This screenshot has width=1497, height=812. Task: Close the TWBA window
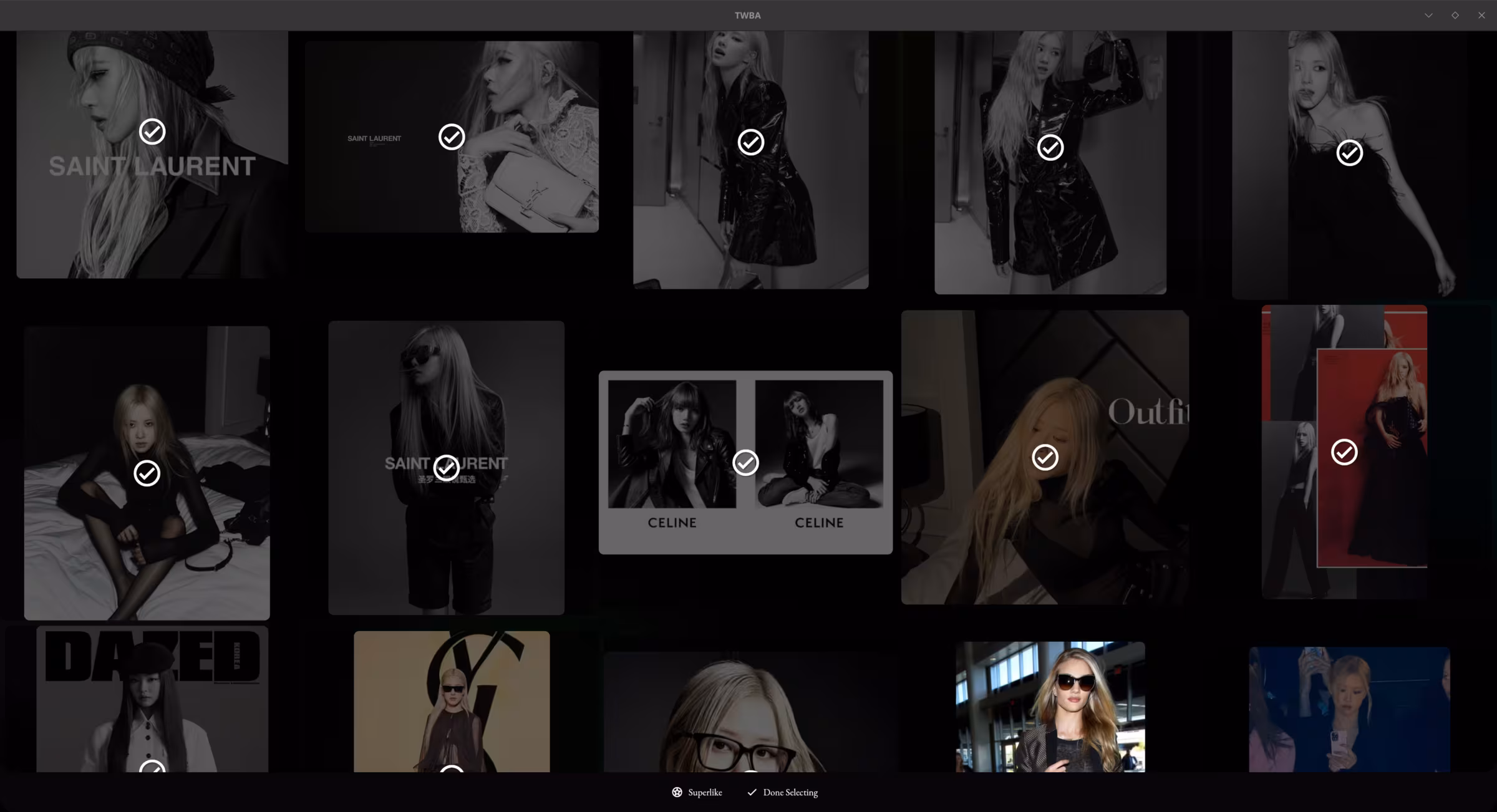1481,15
